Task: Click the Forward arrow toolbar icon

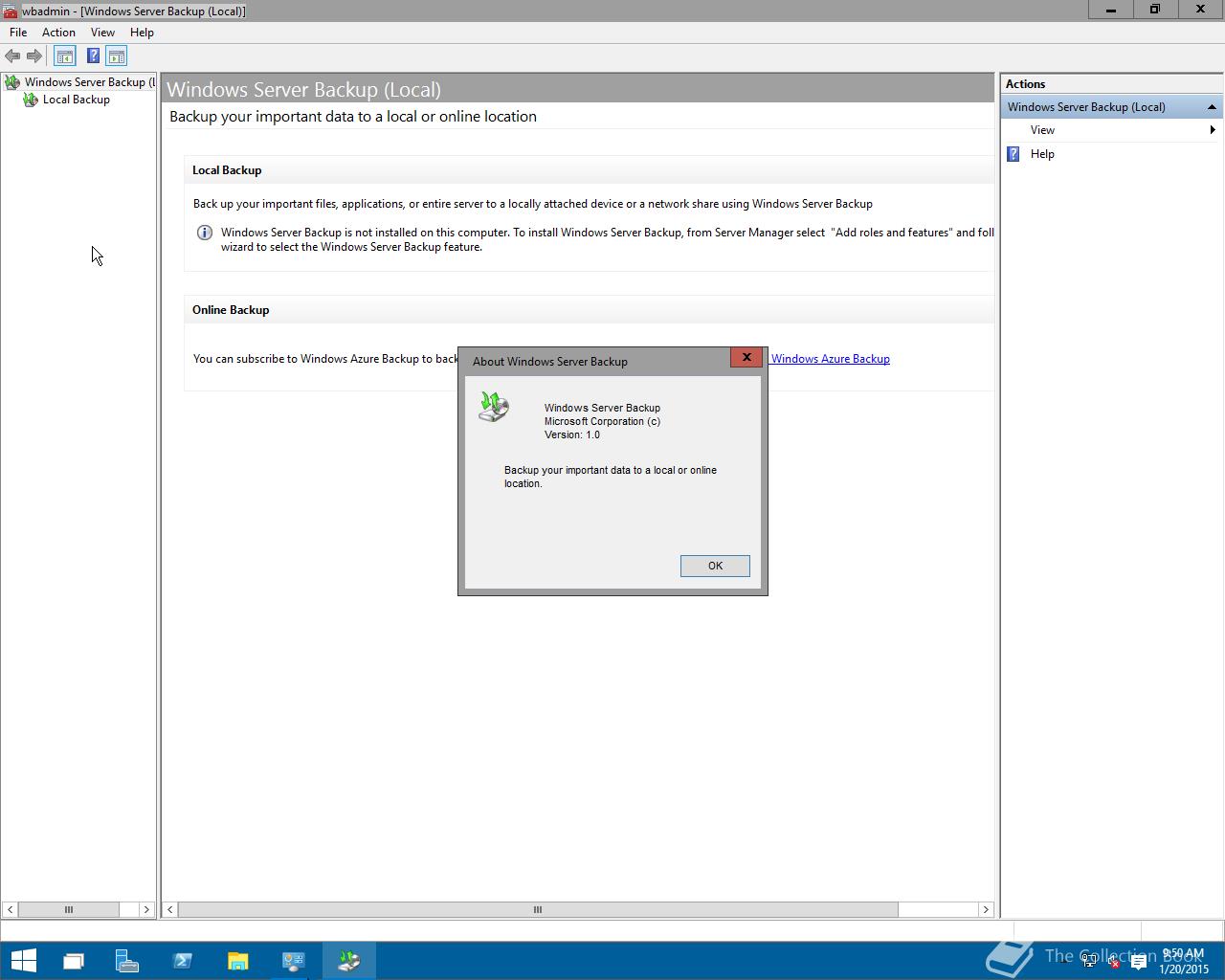Action: point(34,56)
